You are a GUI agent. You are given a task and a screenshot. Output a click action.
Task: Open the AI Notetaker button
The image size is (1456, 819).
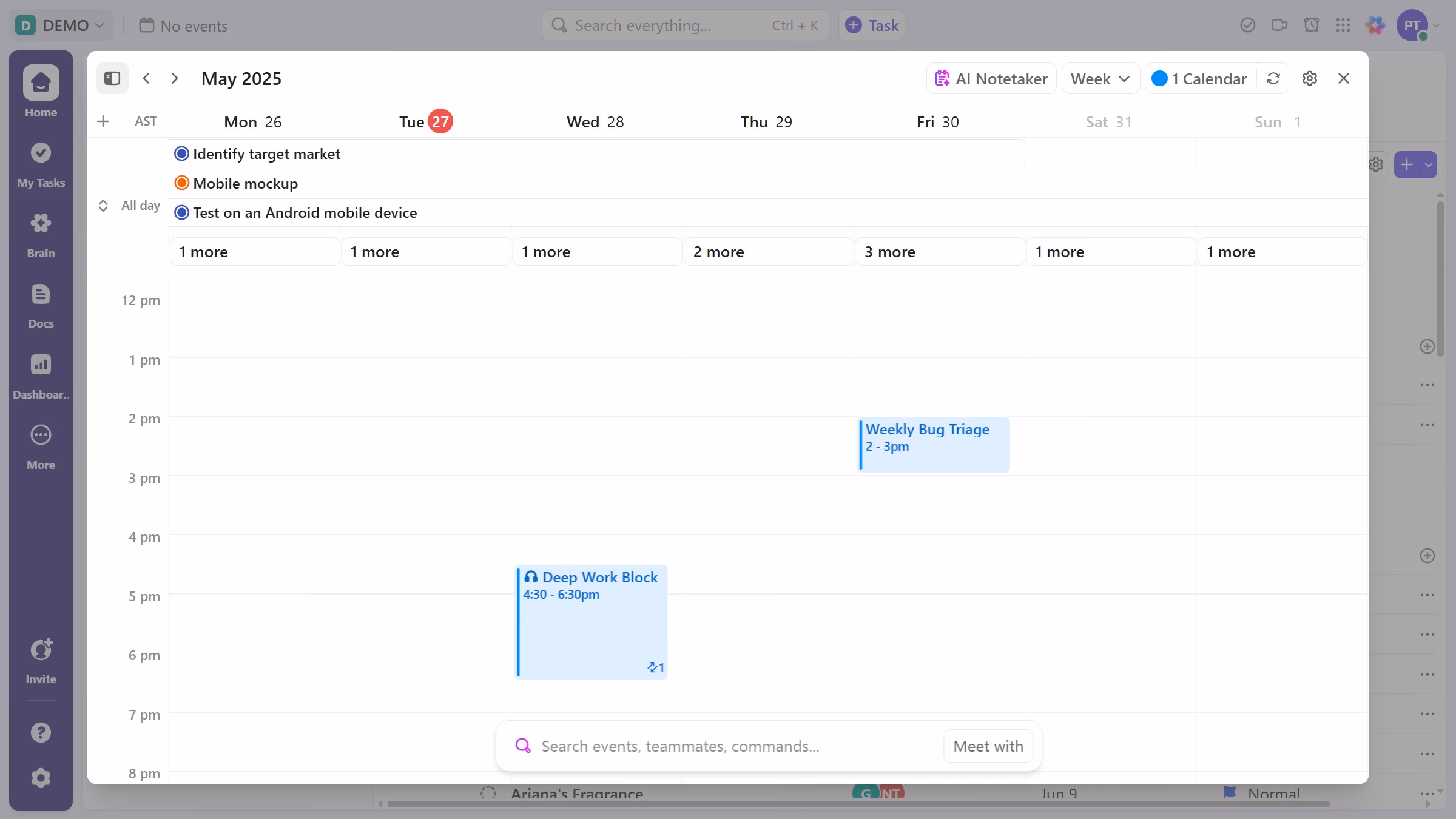[x=991, y=78]
